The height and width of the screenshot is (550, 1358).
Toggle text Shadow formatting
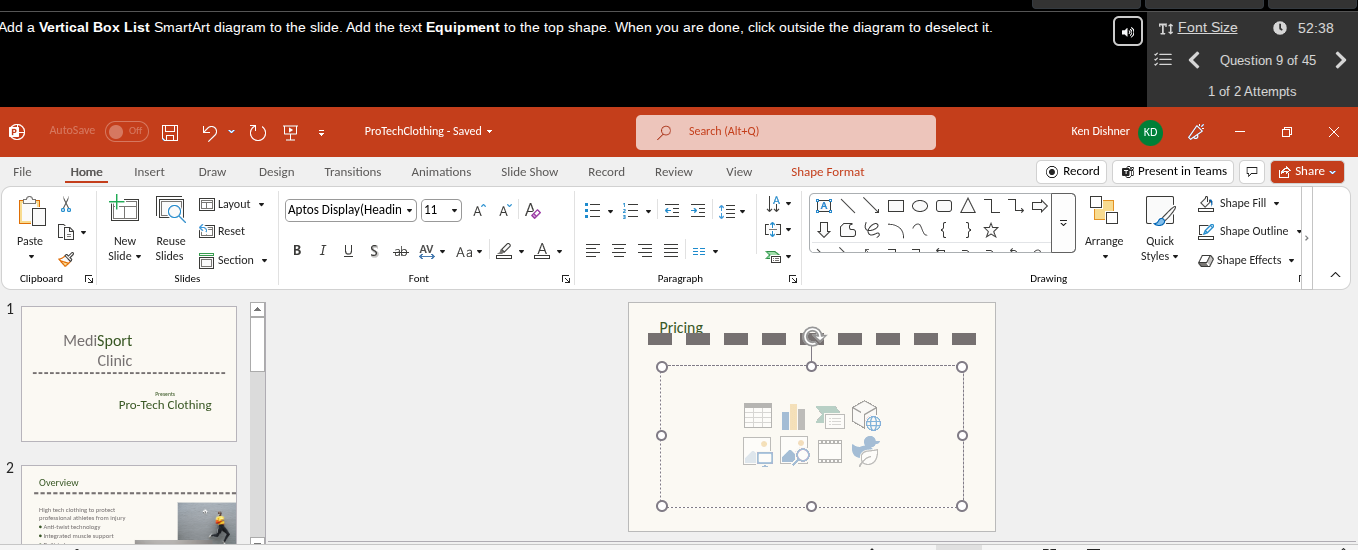tap(374, 251)
